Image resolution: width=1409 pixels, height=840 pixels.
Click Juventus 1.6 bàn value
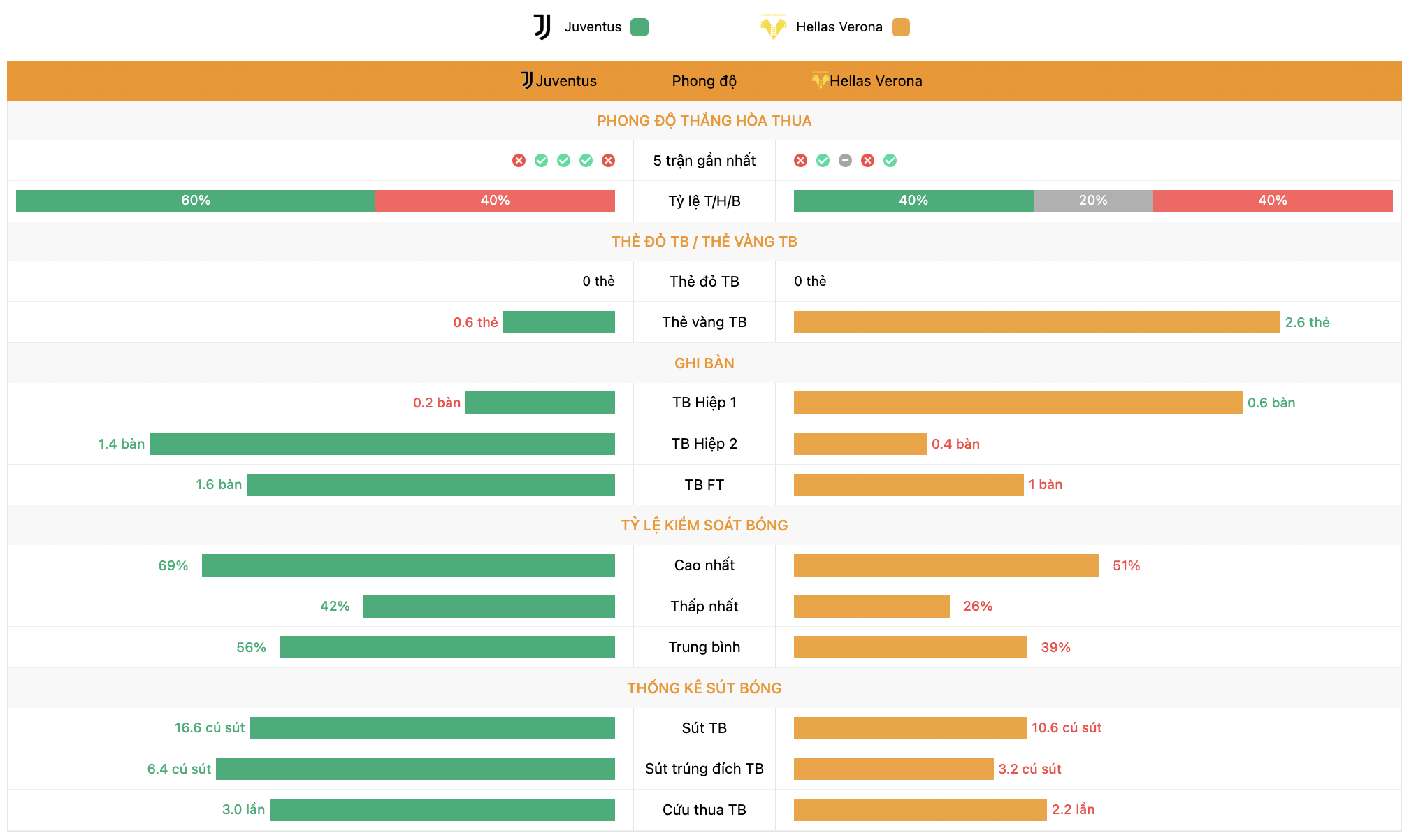click(x=219, y=485)
